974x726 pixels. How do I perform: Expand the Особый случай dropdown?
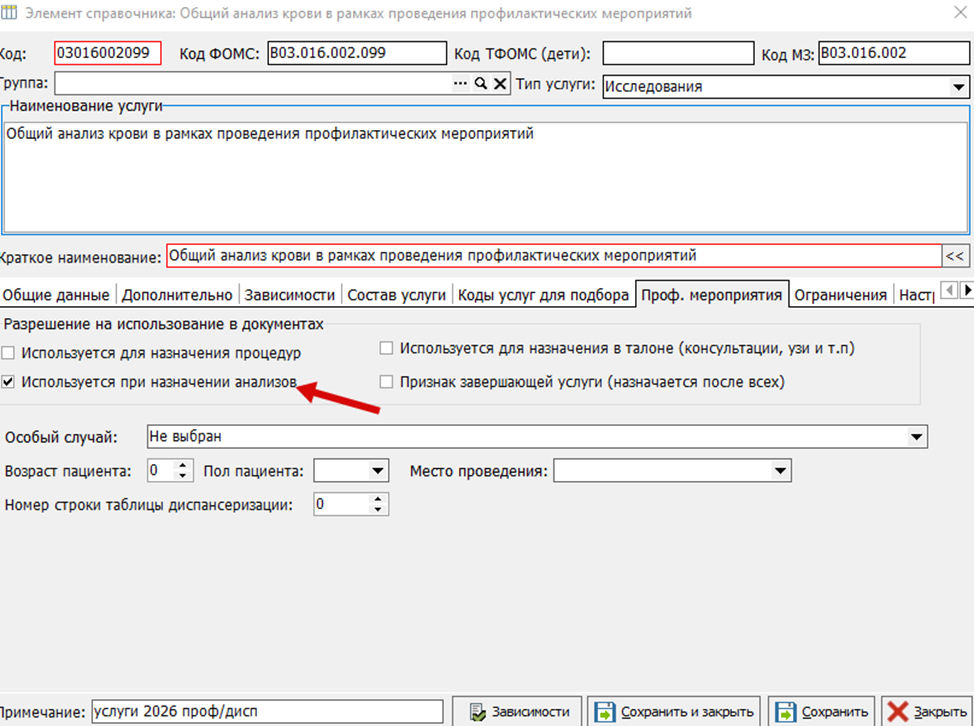point(916,437)
